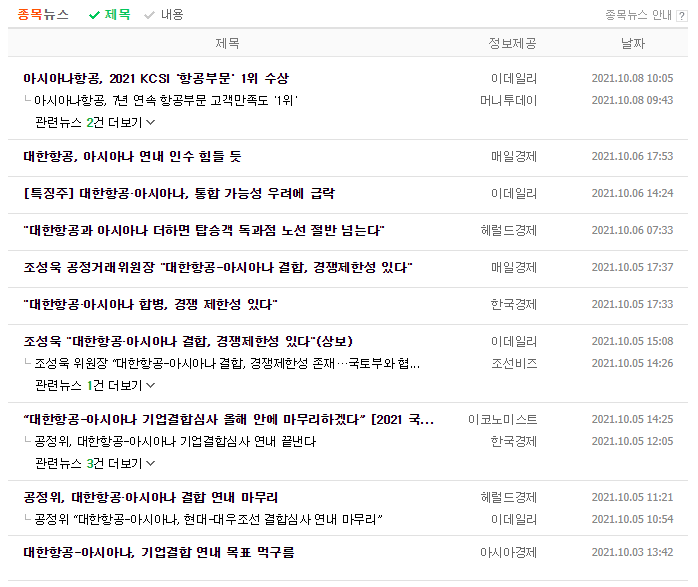Open article about 탑승객 독과점 노선 절반 넘는다
The image size is (698, 587).
click(204, 231)
